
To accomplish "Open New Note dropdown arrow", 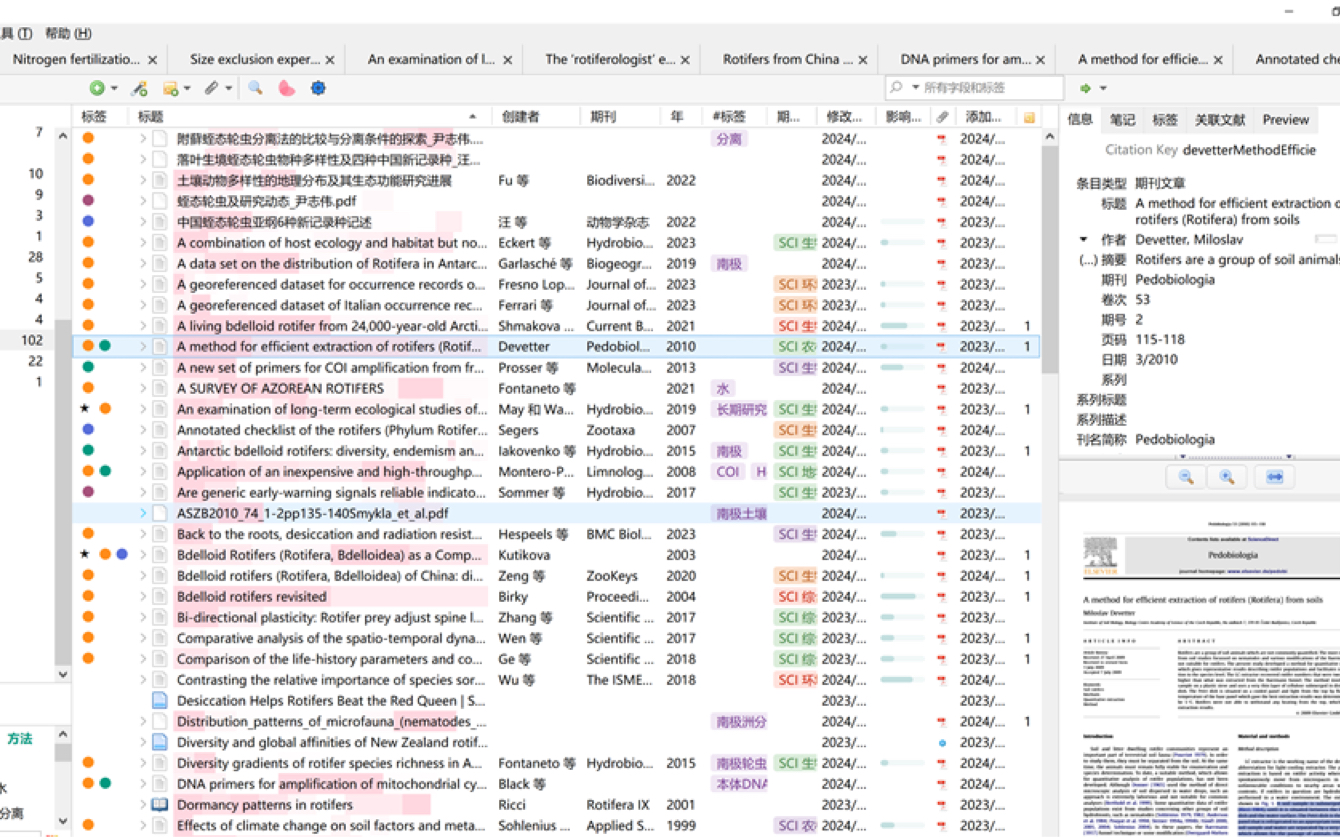I will click(x=187, y=89).
